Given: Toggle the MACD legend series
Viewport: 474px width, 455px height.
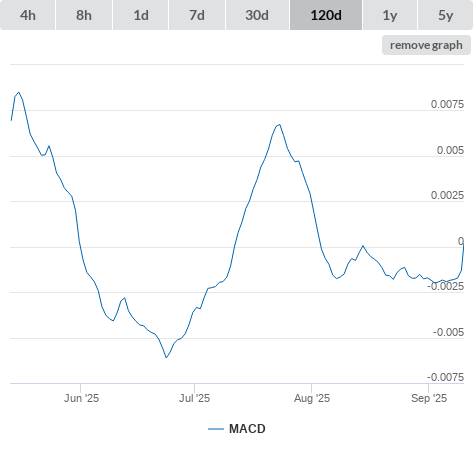Looking at the screenshot, I should pos(237,429).
